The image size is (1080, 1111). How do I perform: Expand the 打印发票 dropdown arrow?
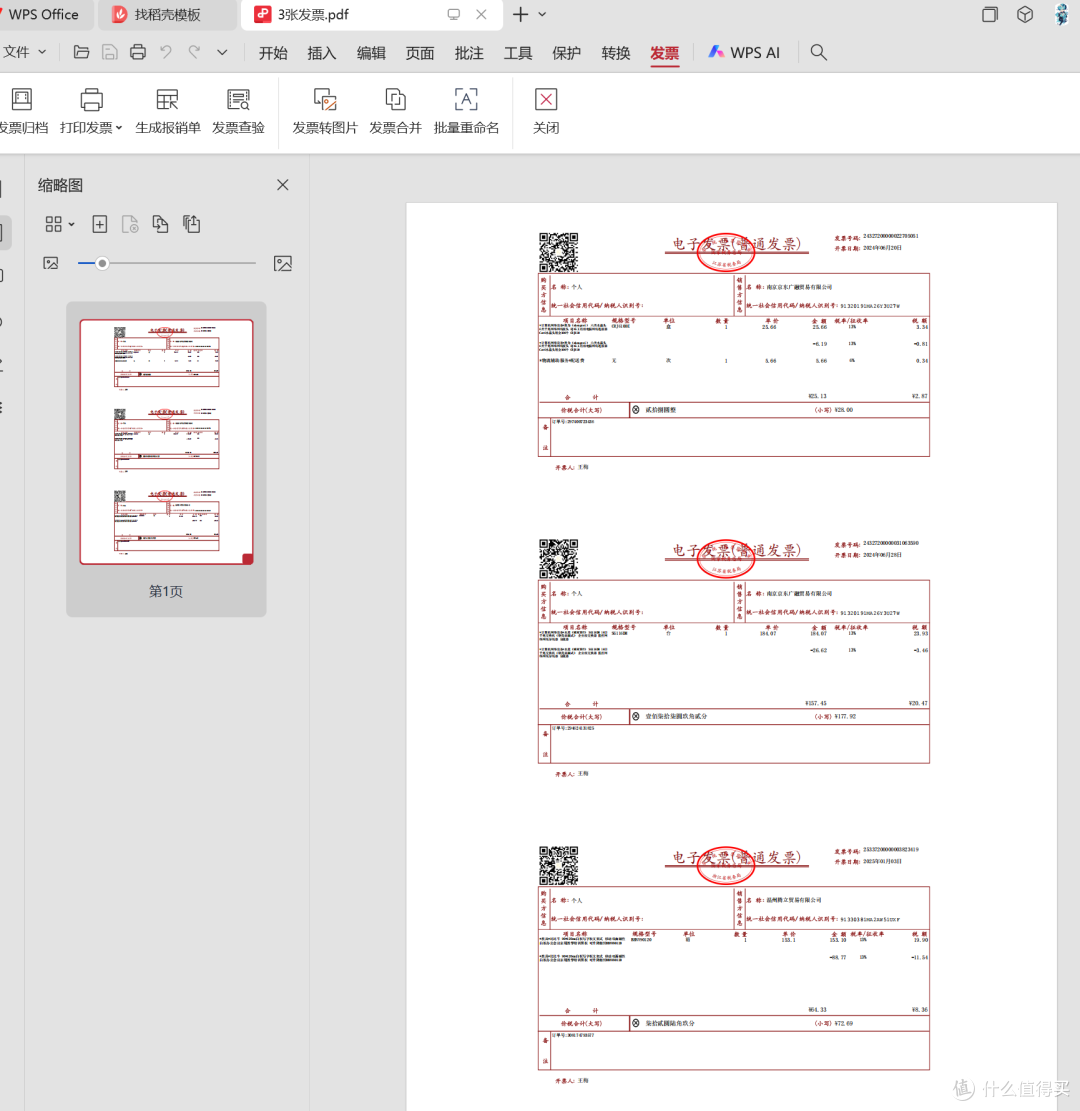point(119,128)
